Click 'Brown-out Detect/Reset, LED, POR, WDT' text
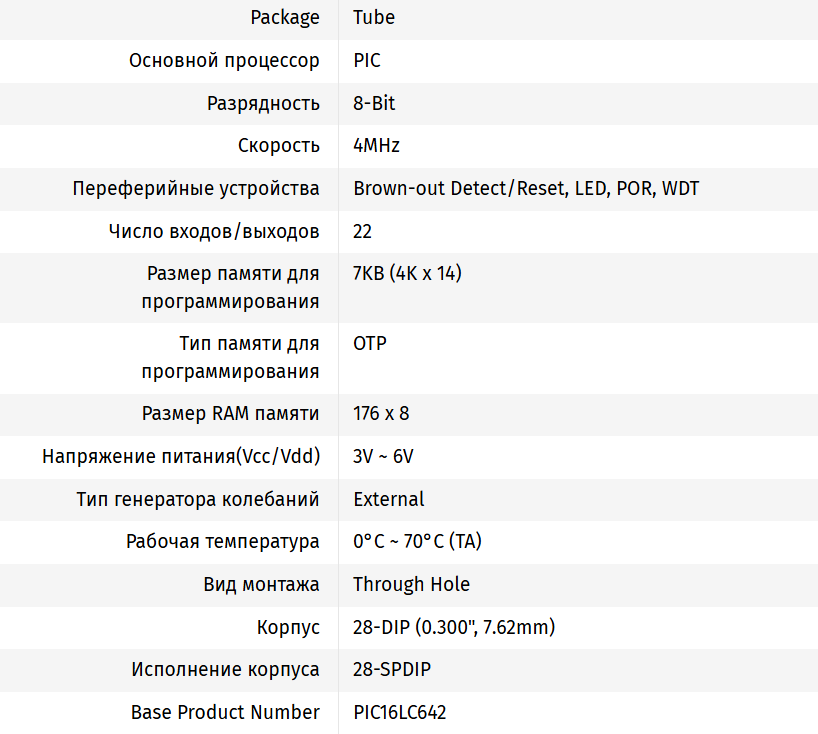The image size is (818, 734). tap(526, 189)
